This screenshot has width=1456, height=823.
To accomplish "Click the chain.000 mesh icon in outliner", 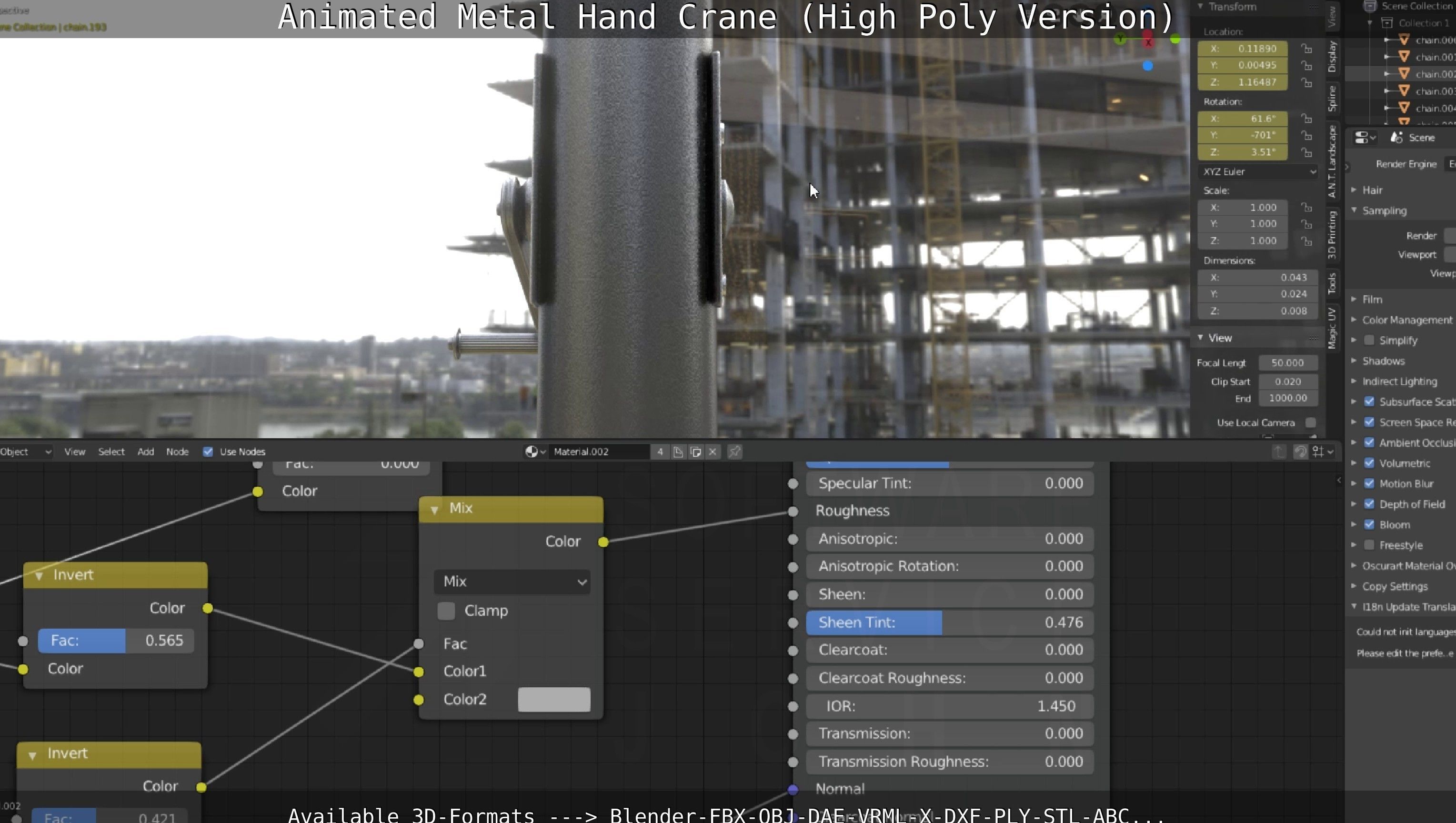I will click(x=1404, y=40).
